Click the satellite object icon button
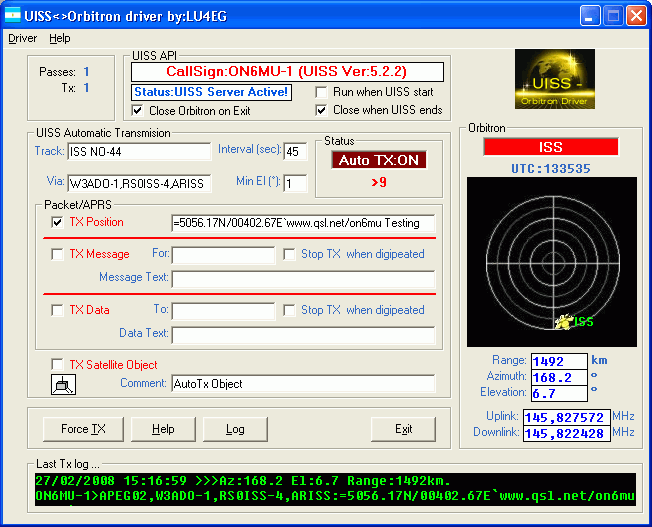Viewport: 652px width, 527px height. click(x=63, y=384)
